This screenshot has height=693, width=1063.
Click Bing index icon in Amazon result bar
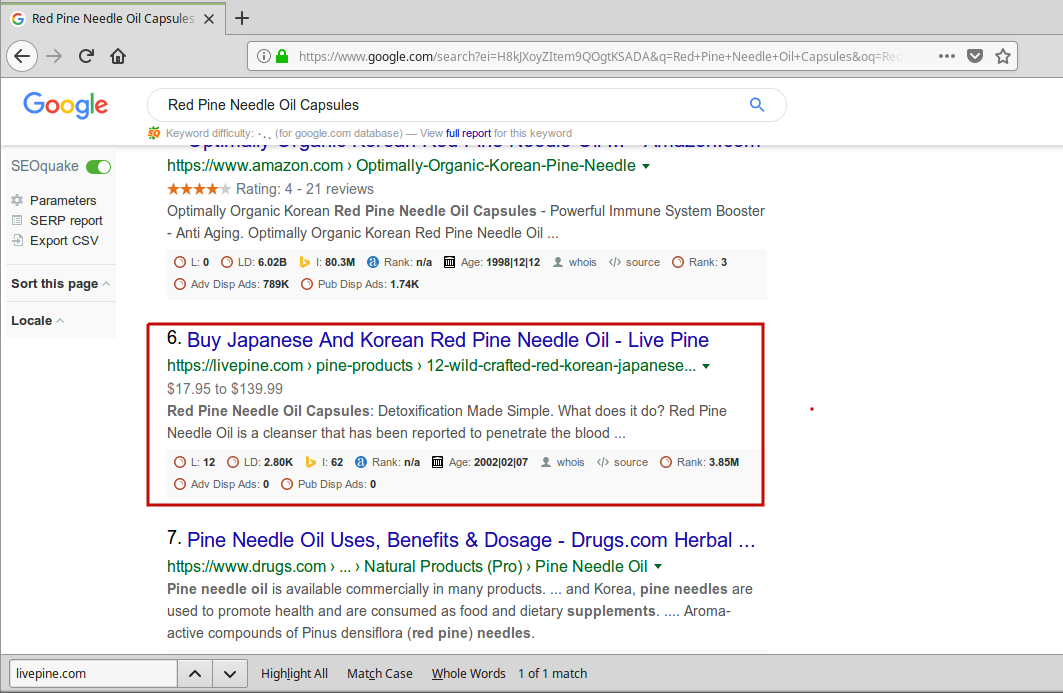[305, 262]
